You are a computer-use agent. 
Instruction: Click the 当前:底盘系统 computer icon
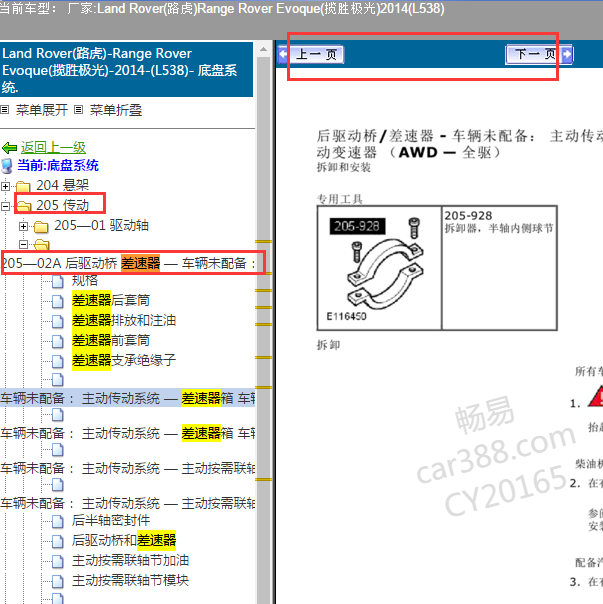(7, 166)
